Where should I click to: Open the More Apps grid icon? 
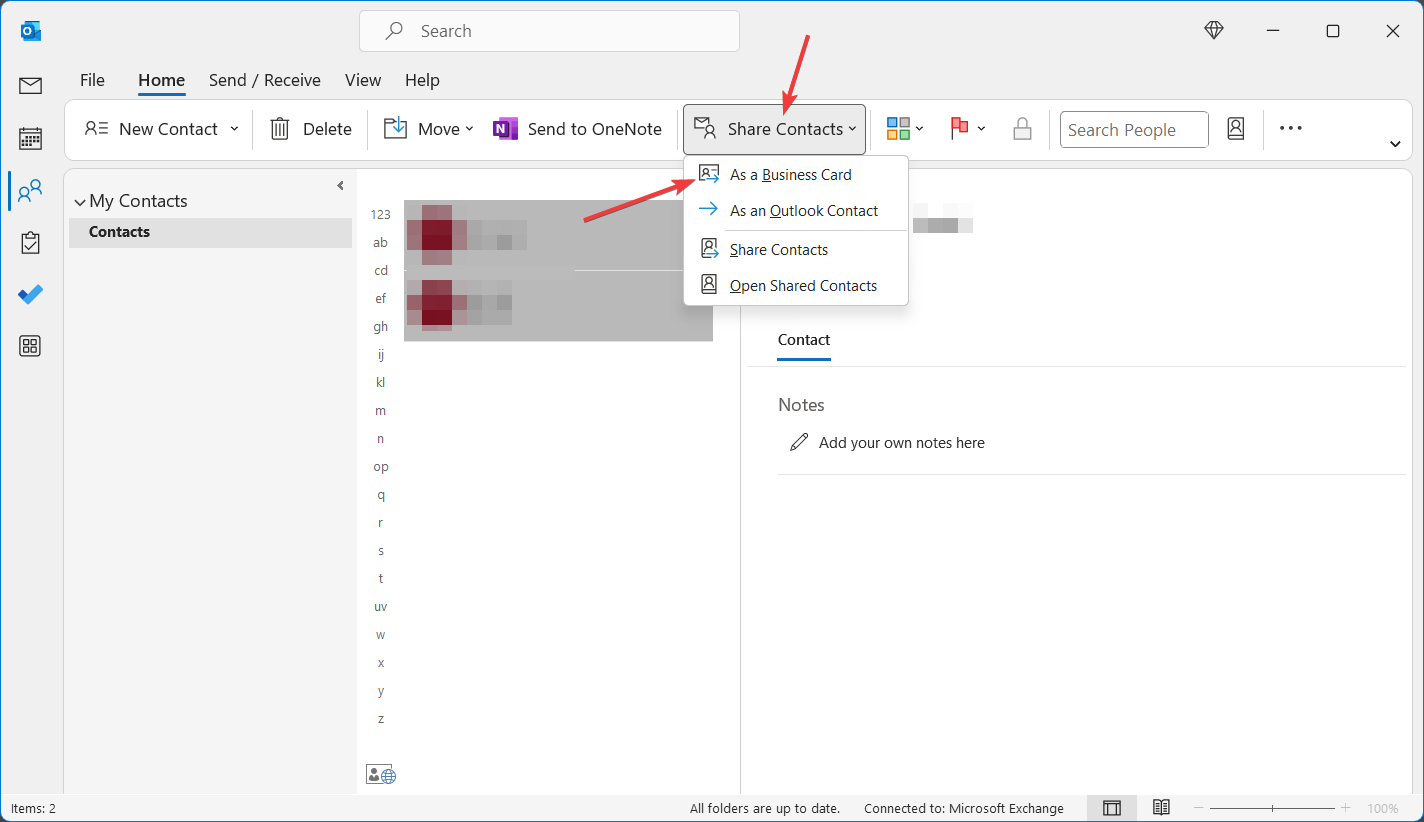click(31, 346)
